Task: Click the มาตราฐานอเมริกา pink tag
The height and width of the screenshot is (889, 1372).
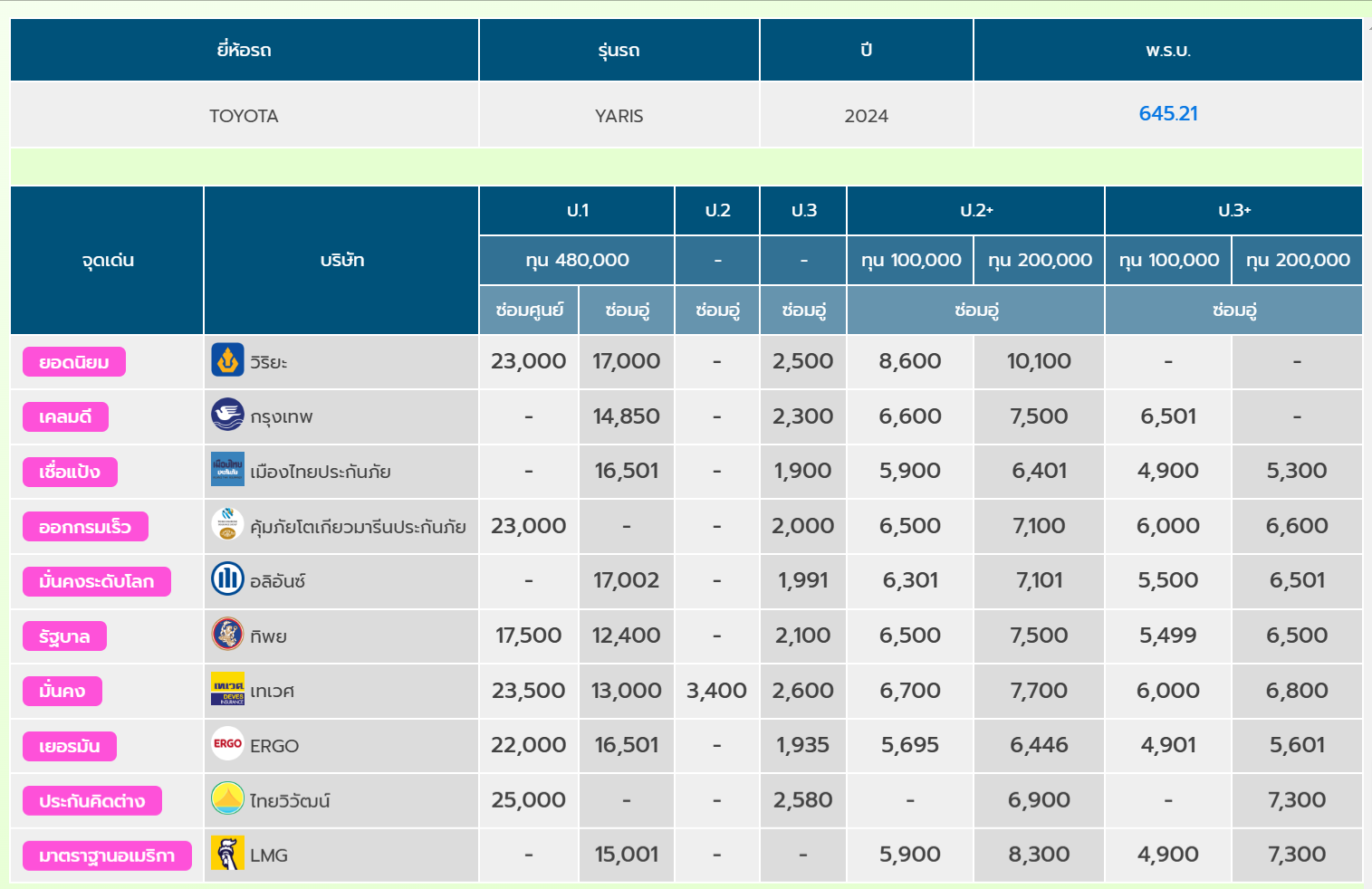Action: click(107, 856)
